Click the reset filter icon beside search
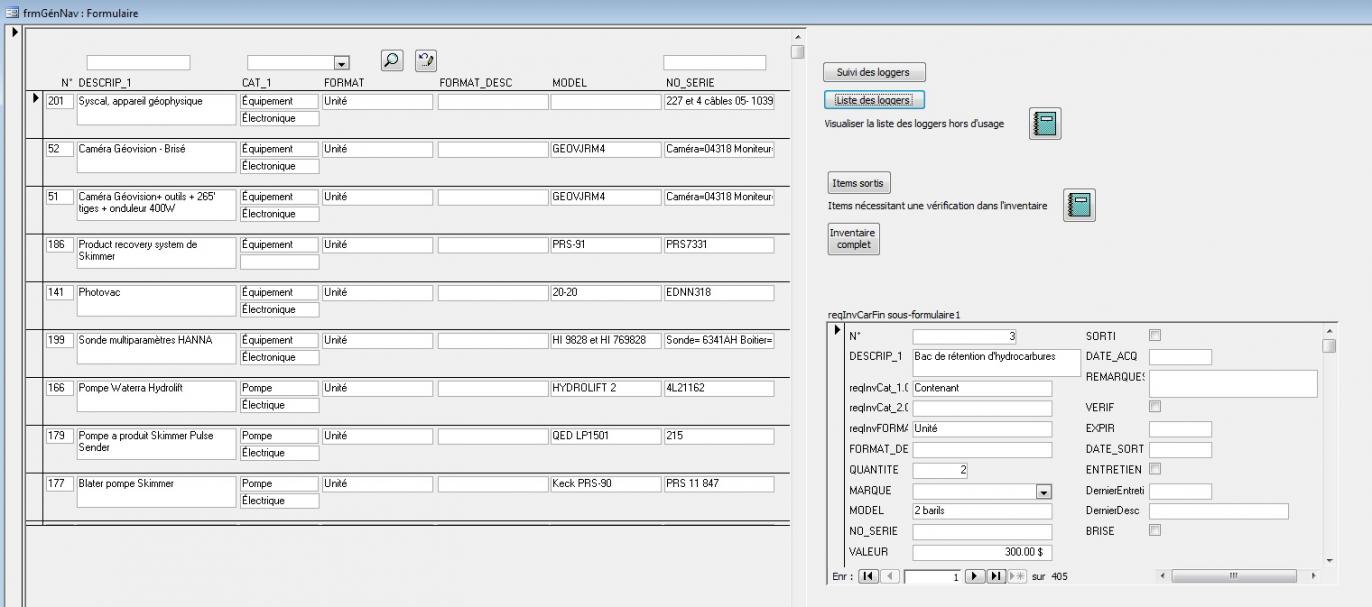The width and height of the screenshot is (1372, 607). [424, 60]
